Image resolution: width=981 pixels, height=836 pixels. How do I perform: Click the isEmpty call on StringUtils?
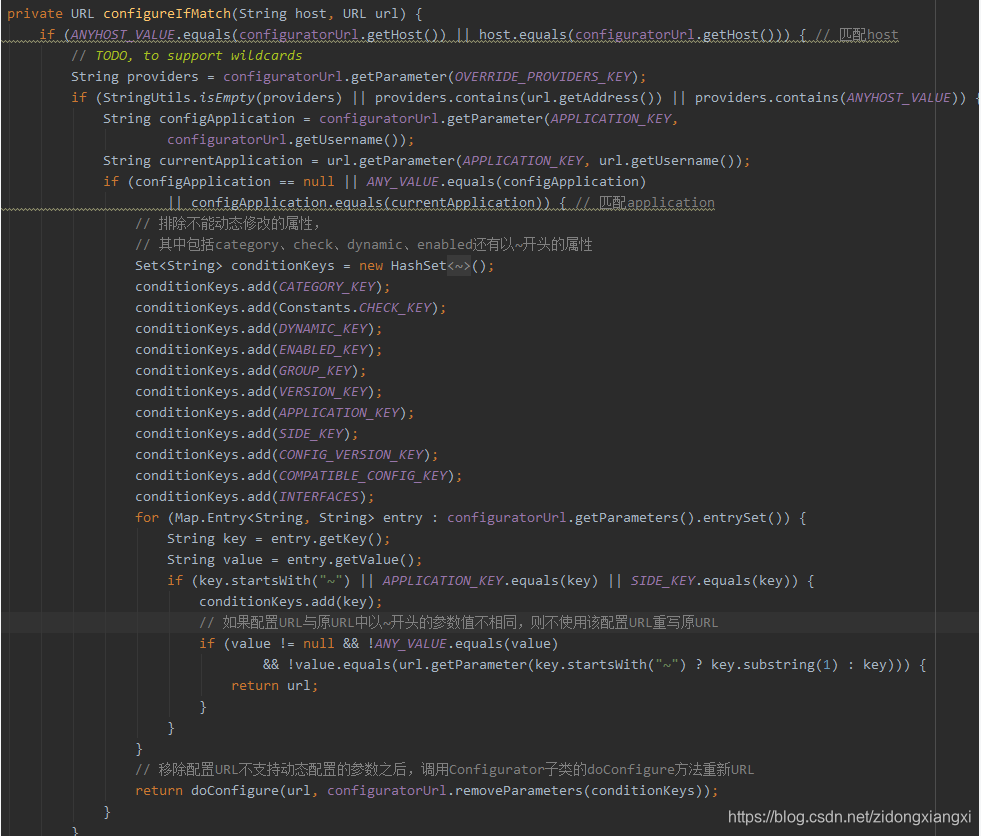click(x=227, y=98)
